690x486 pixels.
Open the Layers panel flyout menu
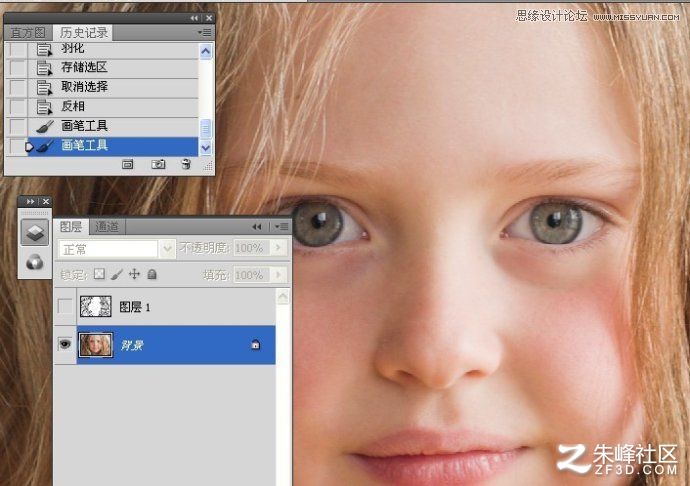[x=282, y=227]
